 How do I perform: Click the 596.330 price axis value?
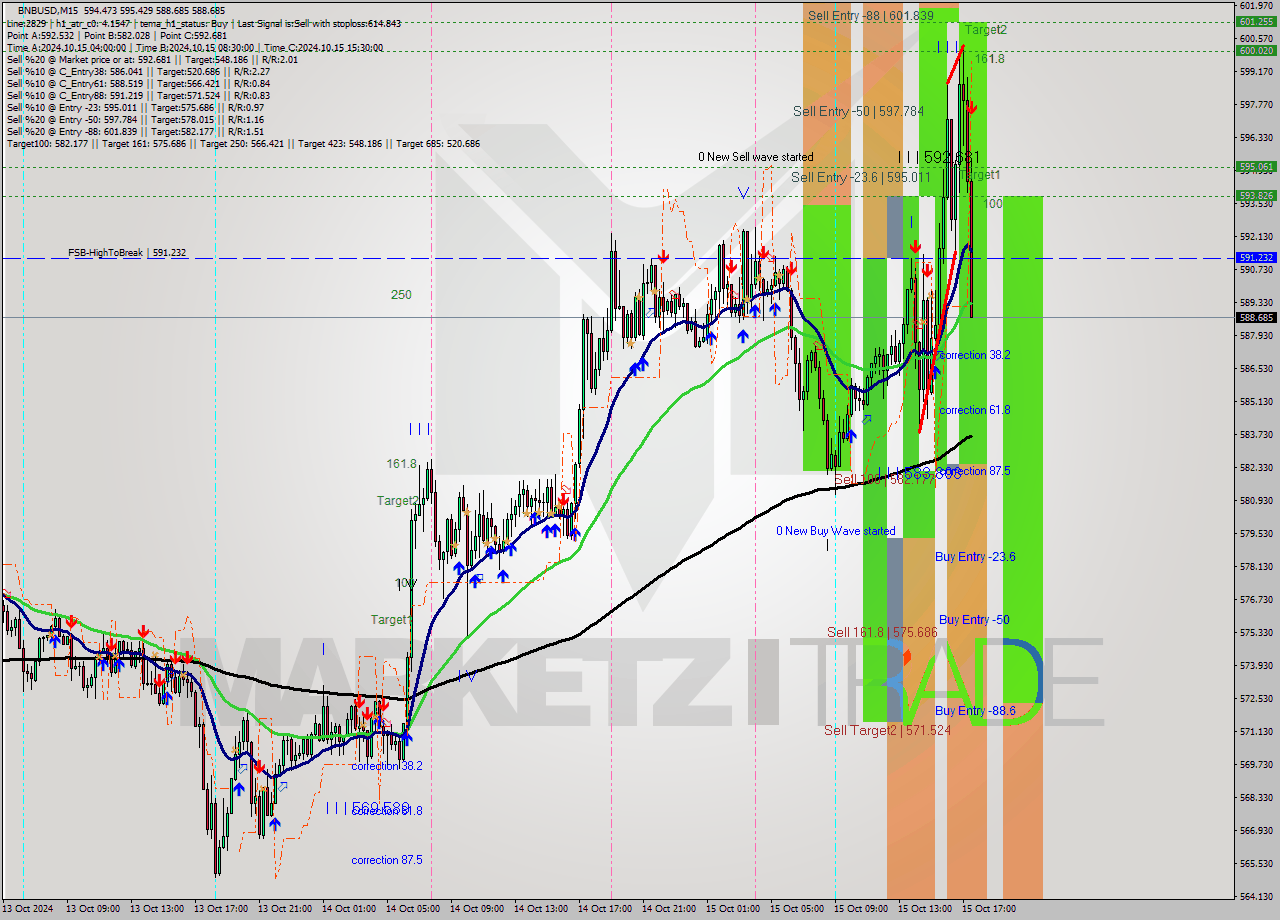click(x=1256, y=137)
